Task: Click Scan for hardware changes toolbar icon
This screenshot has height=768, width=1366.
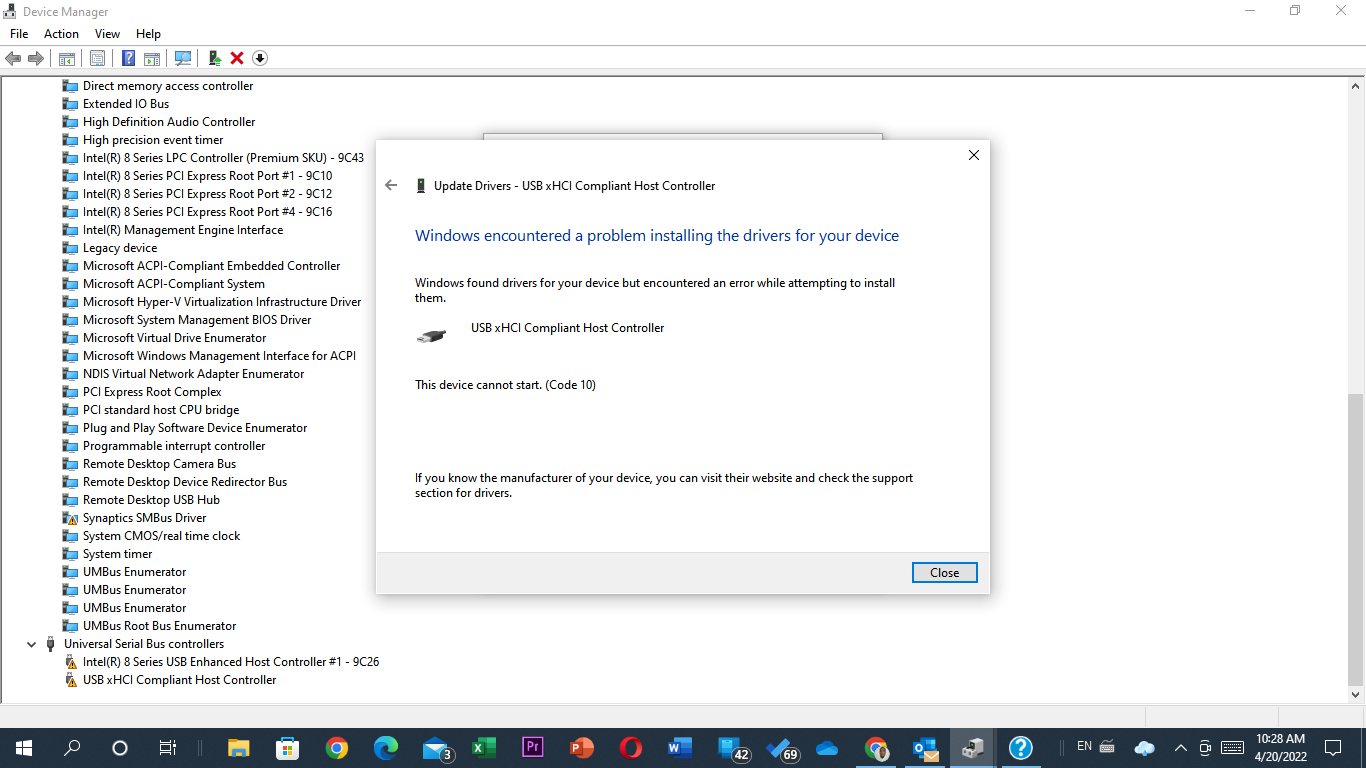Action: (183, 58)
